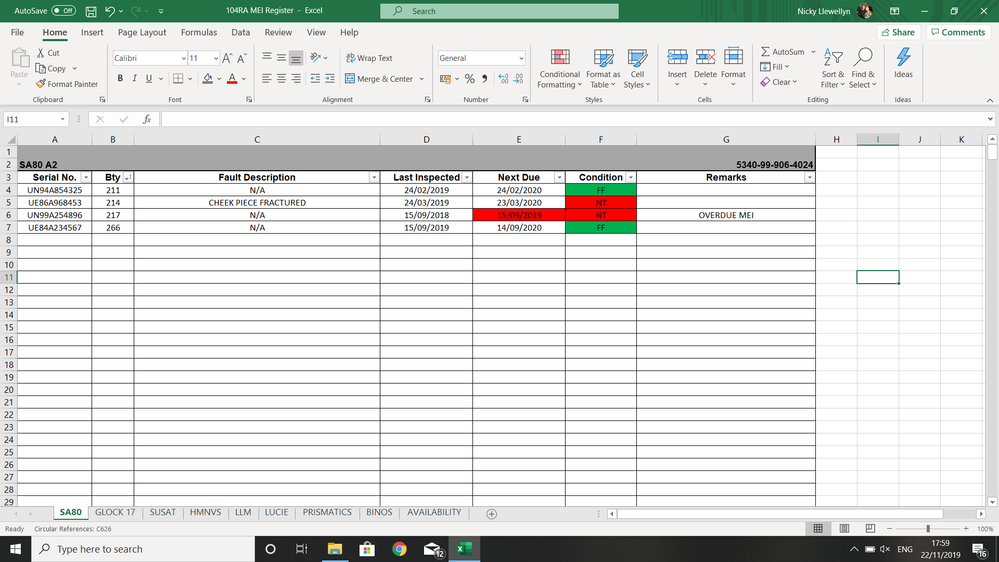Open the Condition filter dropdown

point(630,178)
